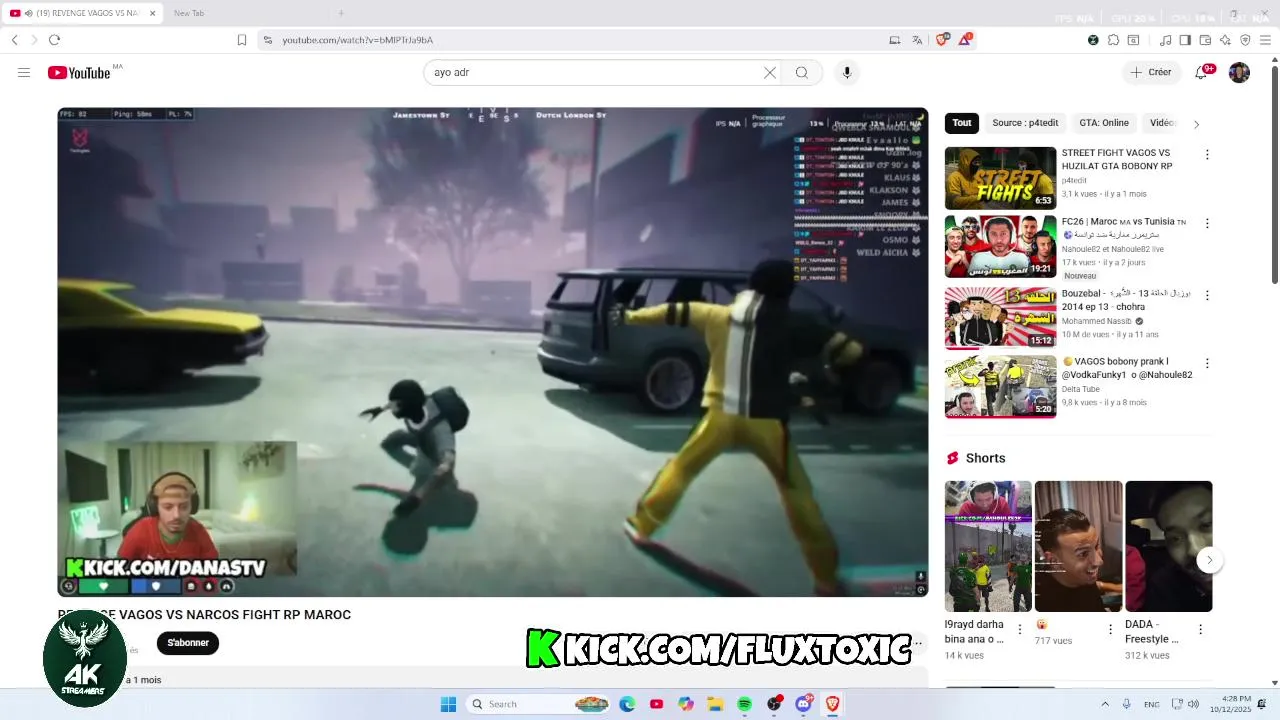Click S'abonner subscribe button
The width and height of the screenshot is (1280, 720).
pos(188,643)
